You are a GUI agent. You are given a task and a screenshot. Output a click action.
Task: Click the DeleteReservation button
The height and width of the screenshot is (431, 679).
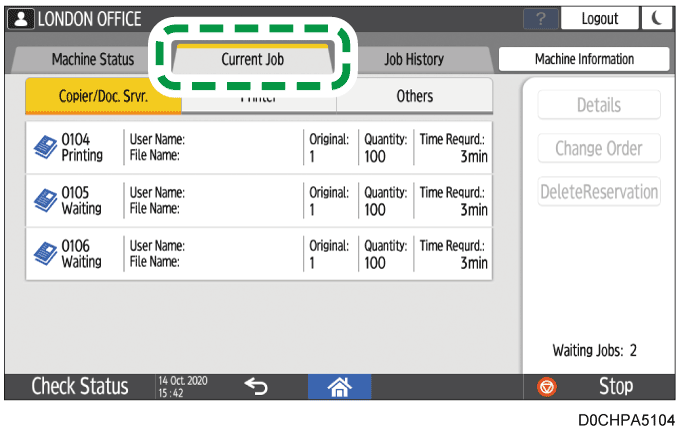point(599,192)
